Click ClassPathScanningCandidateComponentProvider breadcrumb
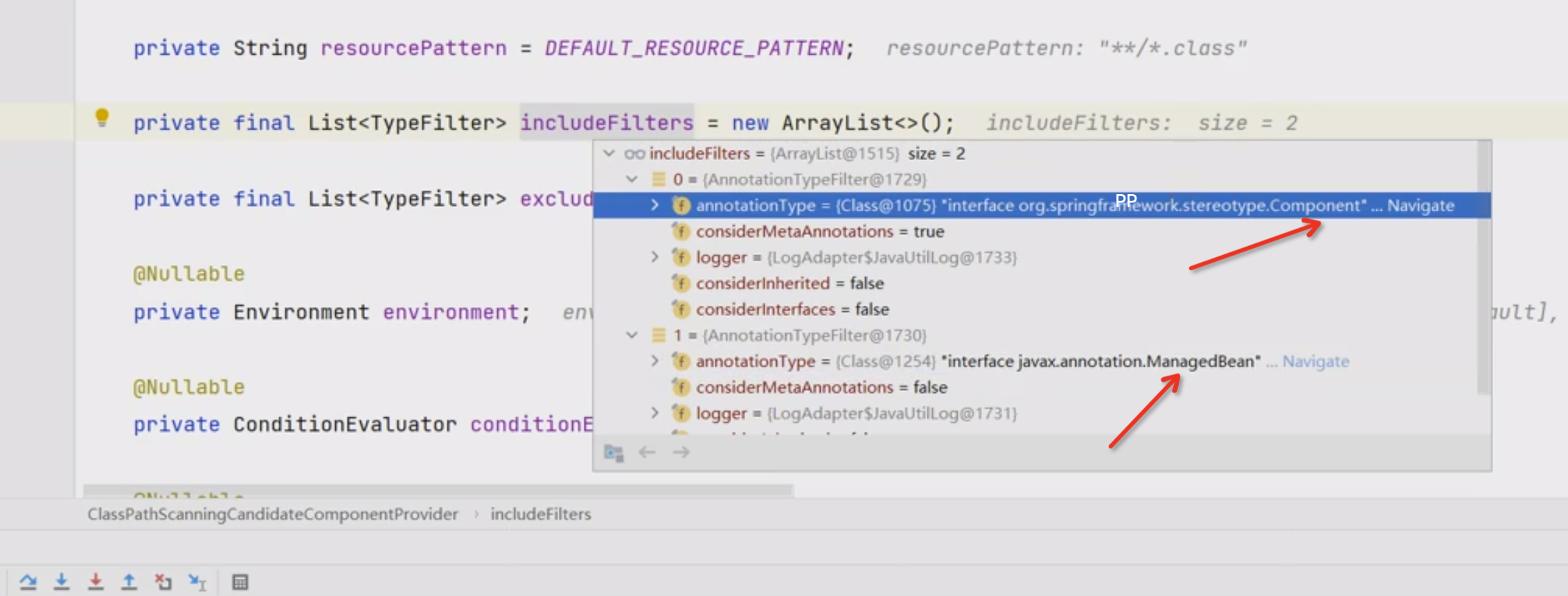Viewport: 1568px width, 596px height. [x=273, y=514]
